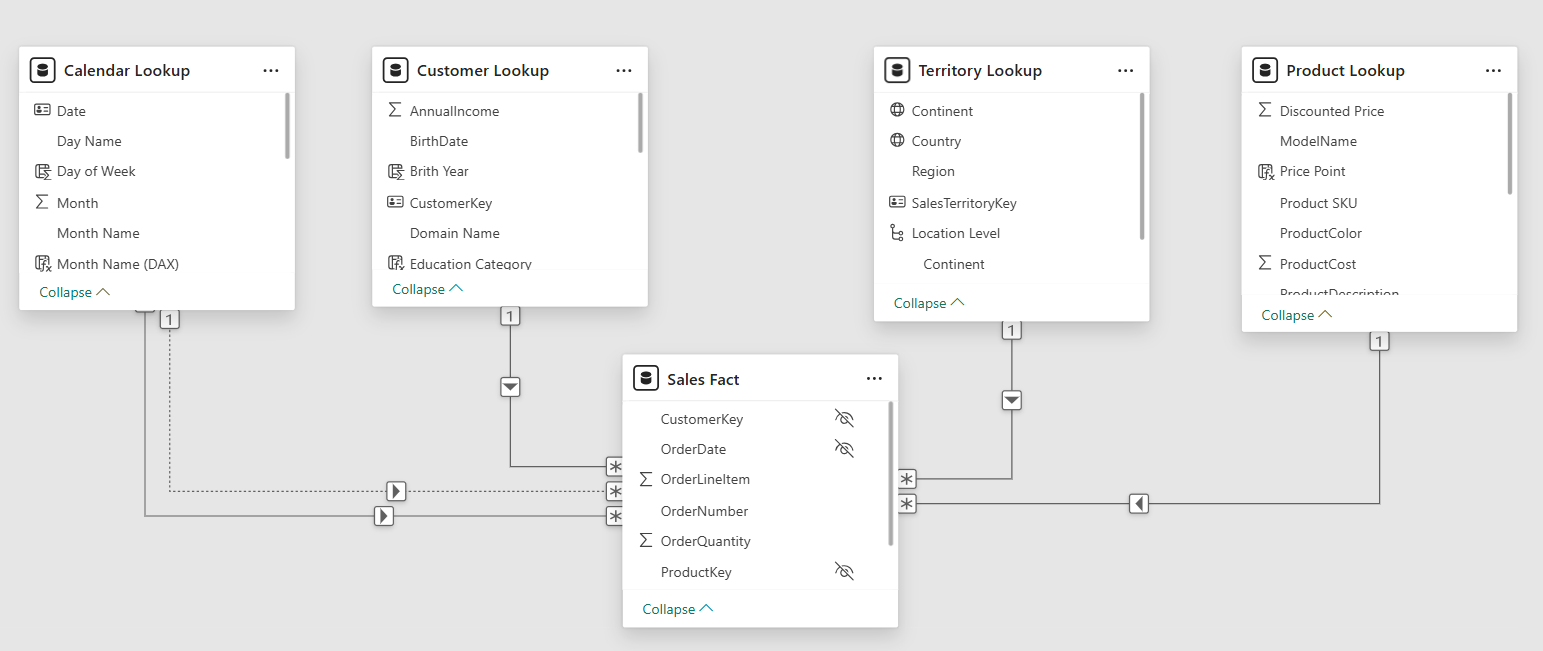
Task: Click the summation icon next to OrderQuantity
Action: [x=648, y=540]
